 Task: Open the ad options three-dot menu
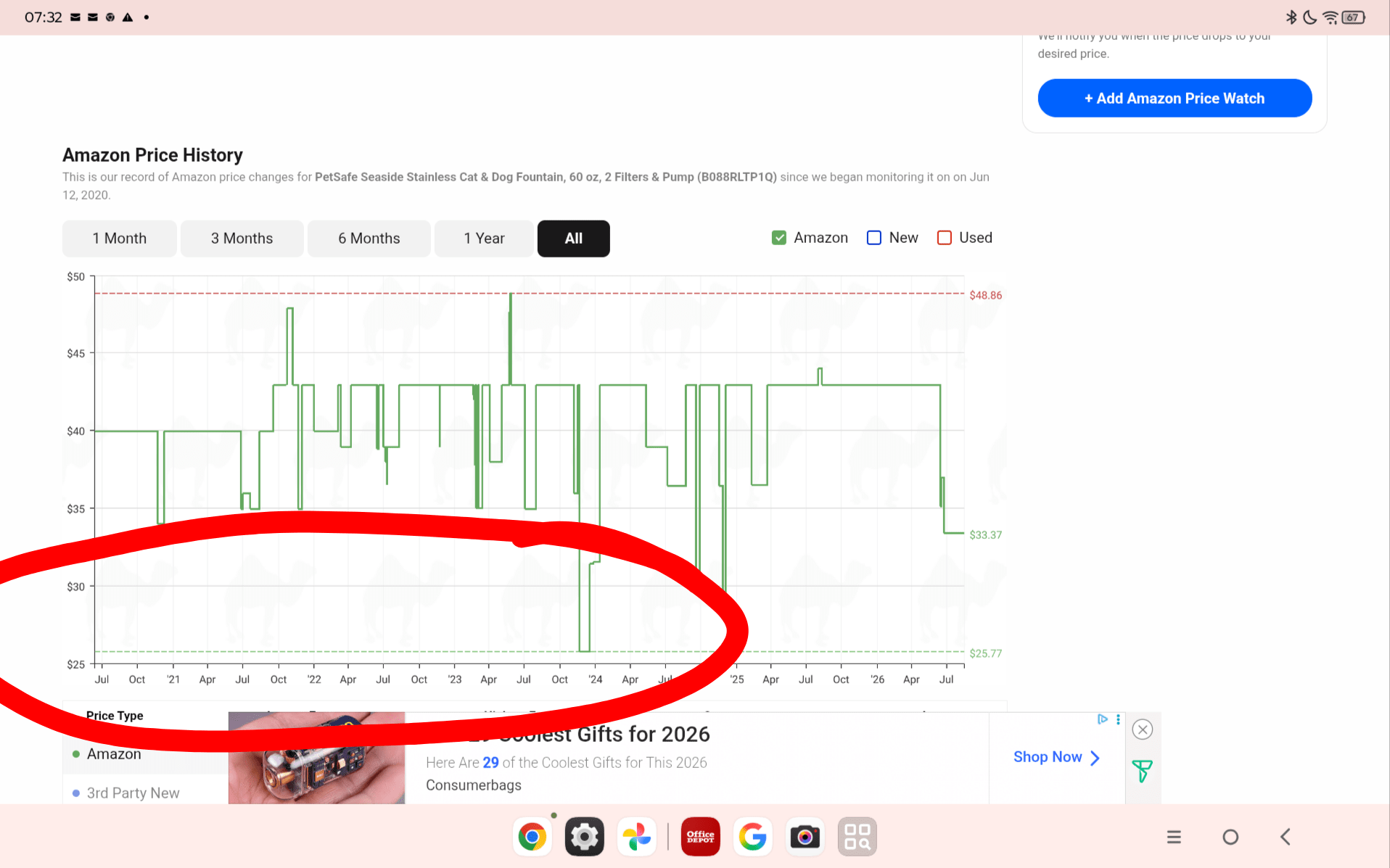pyautogui.click(x=1118, y=719)
